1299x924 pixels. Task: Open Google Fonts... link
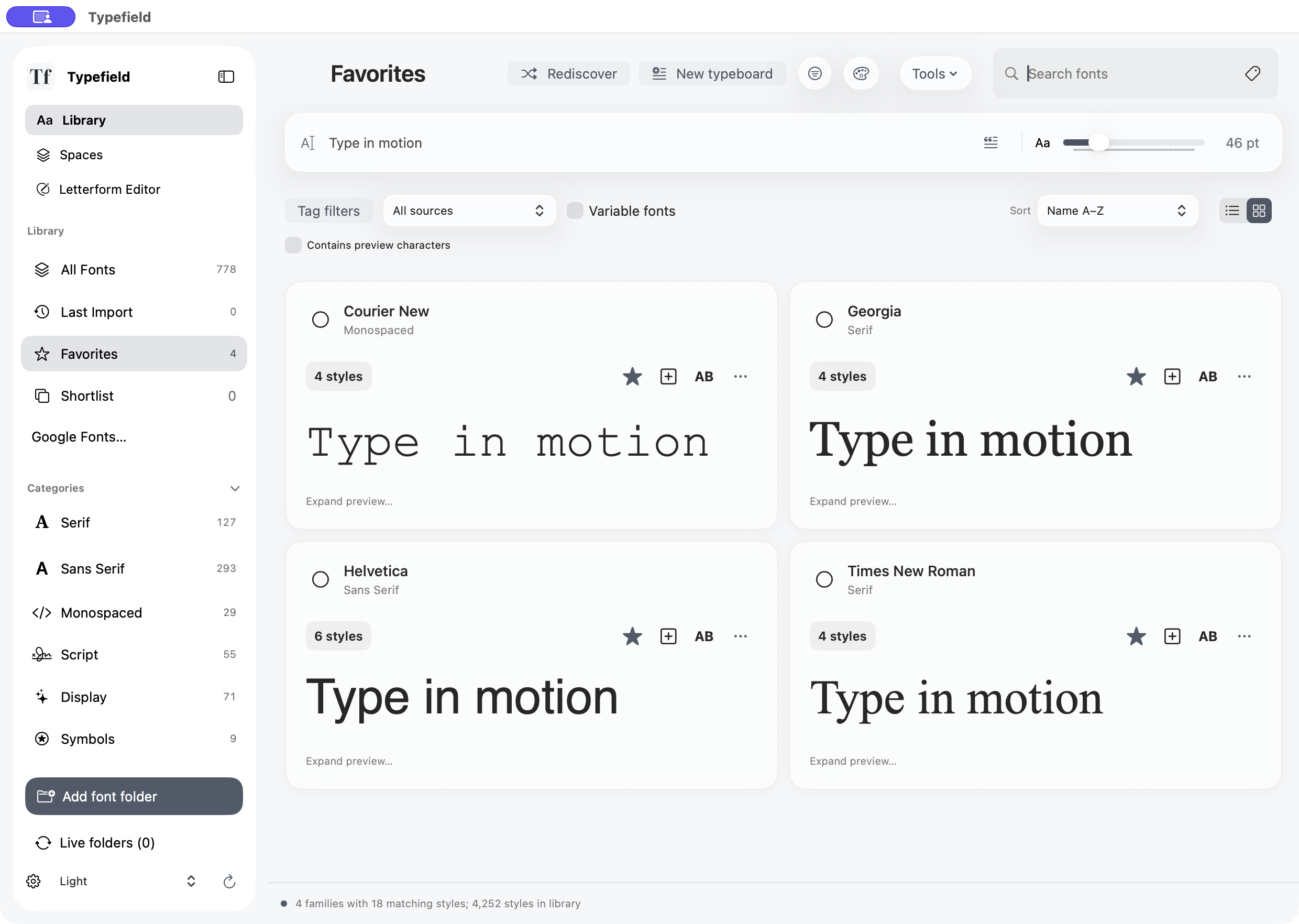[x=79, y=437]
